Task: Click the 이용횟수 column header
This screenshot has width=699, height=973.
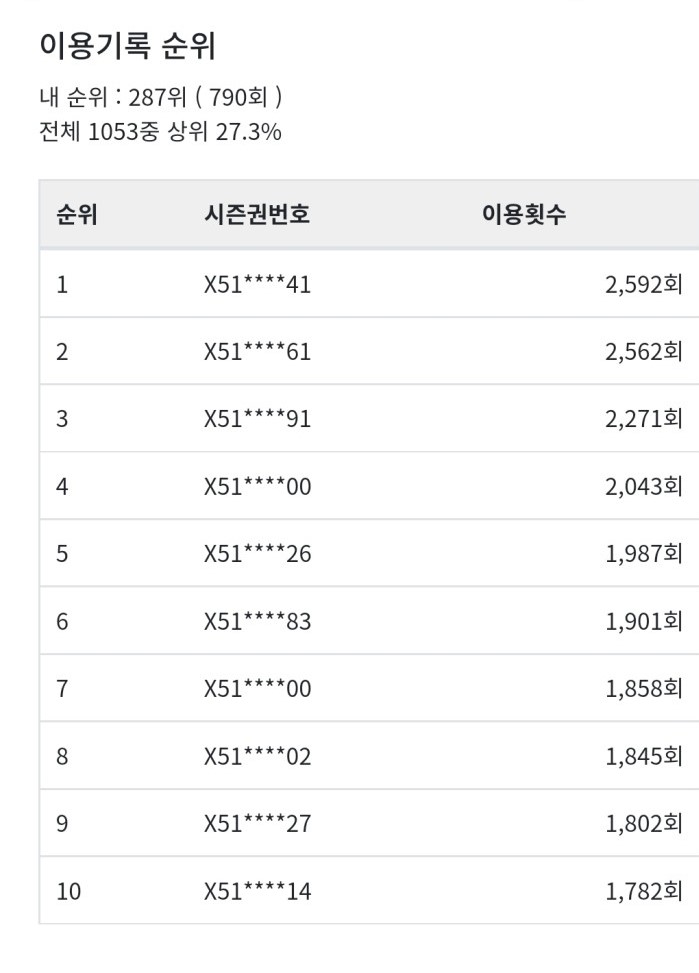Action: tap(524, 215)
